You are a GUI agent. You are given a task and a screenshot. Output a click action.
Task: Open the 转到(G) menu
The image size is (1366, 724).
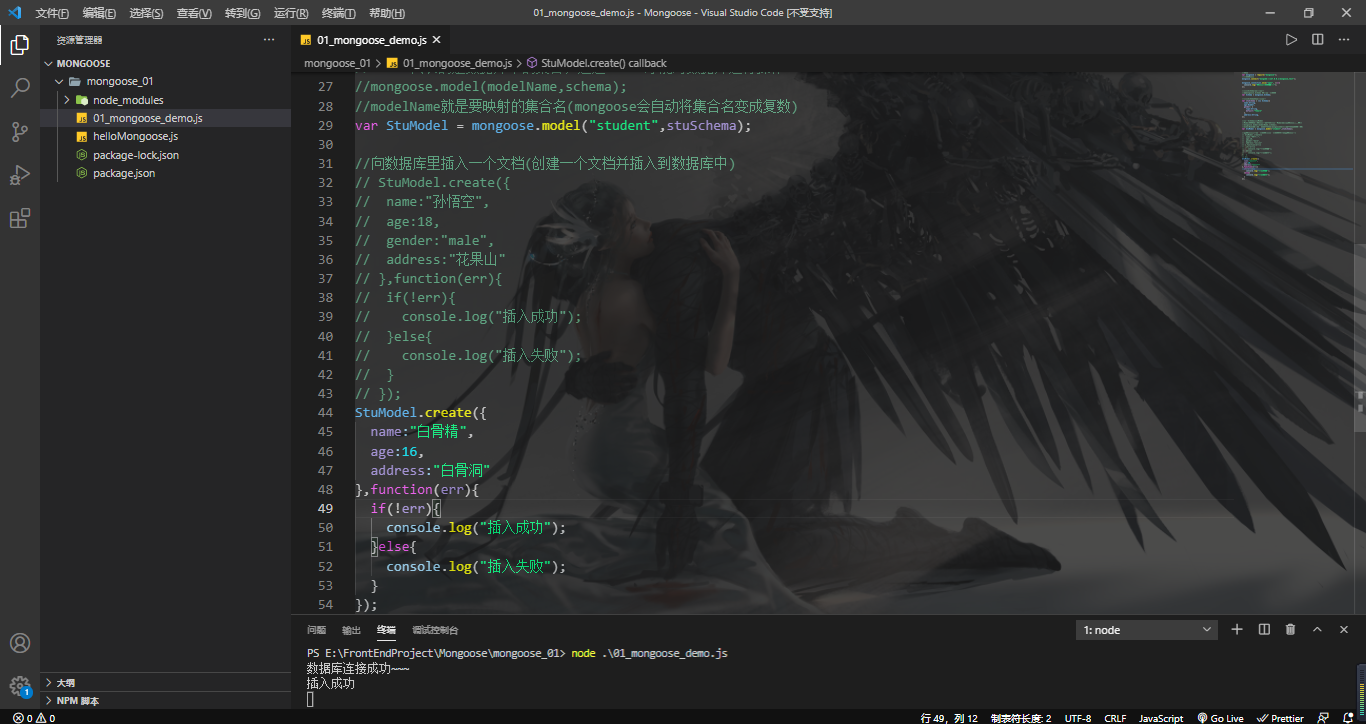pyautogui.click(x=242, y=13)
